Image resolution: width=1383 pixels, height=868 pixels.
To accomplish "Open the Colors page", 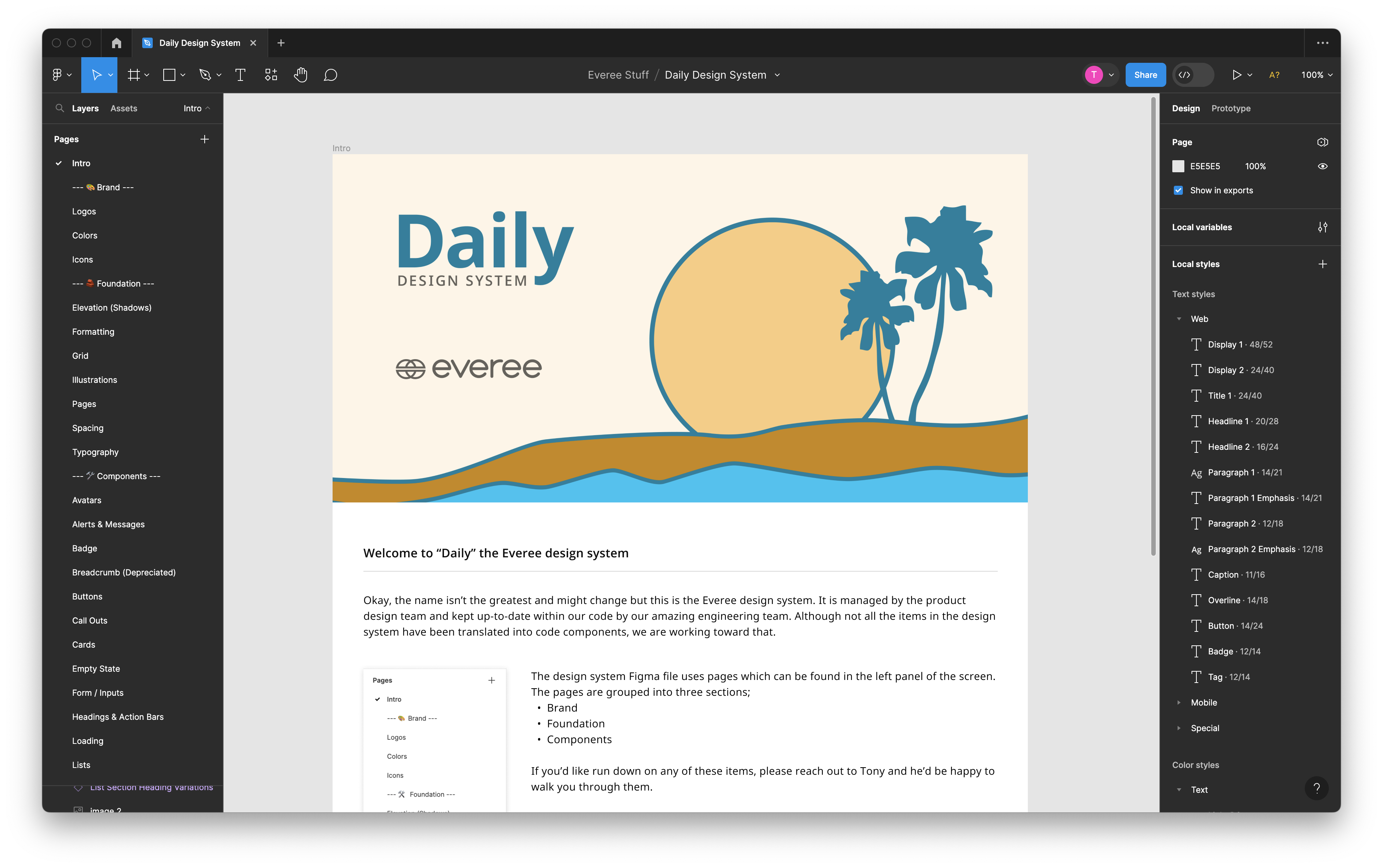I will tap(84, 235).
